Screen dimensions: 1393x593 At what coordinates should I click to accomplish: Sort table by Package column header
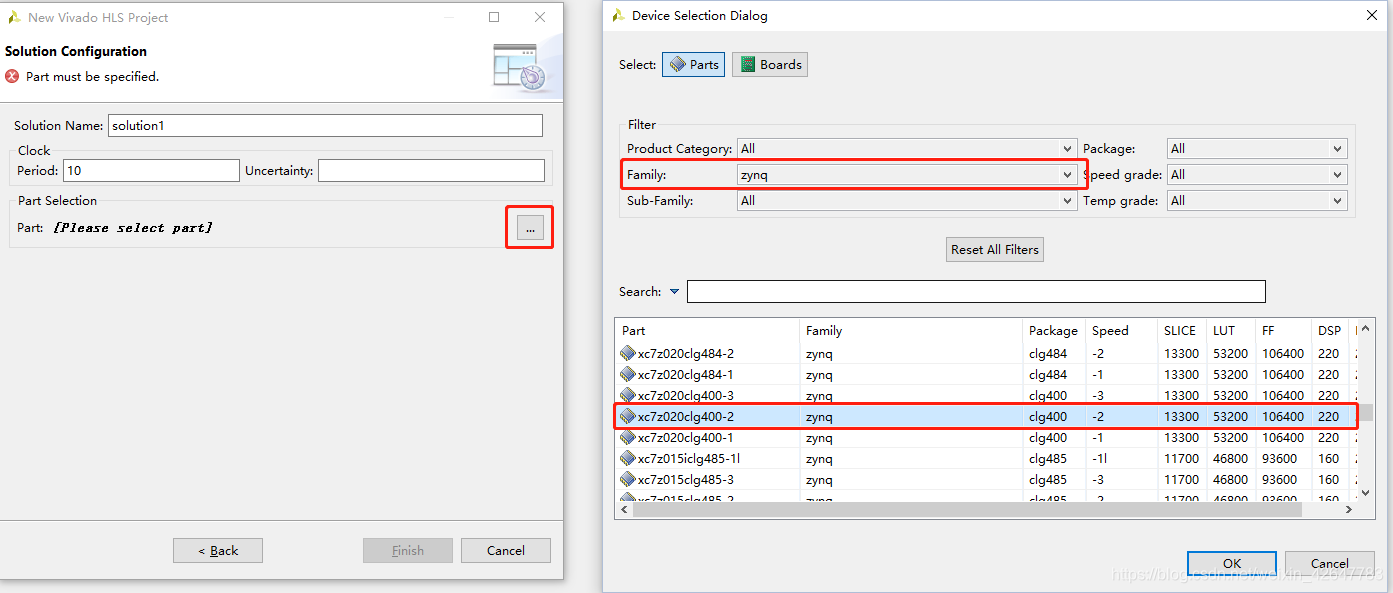point(1054,330)
